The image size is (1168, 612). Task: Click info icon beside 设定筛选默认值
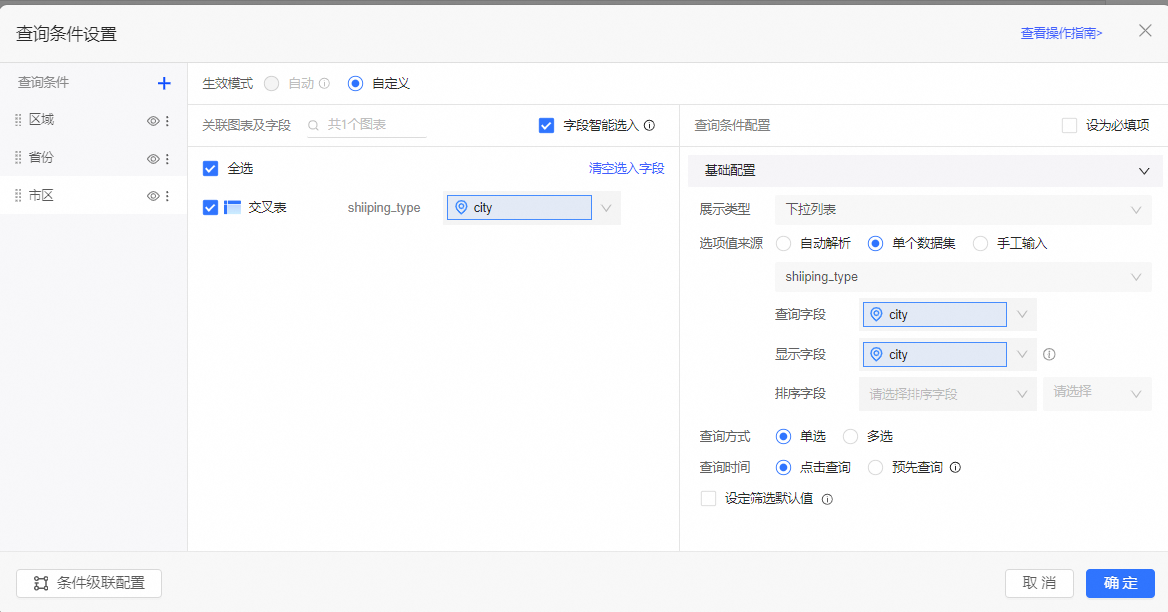tap(827, 499)
